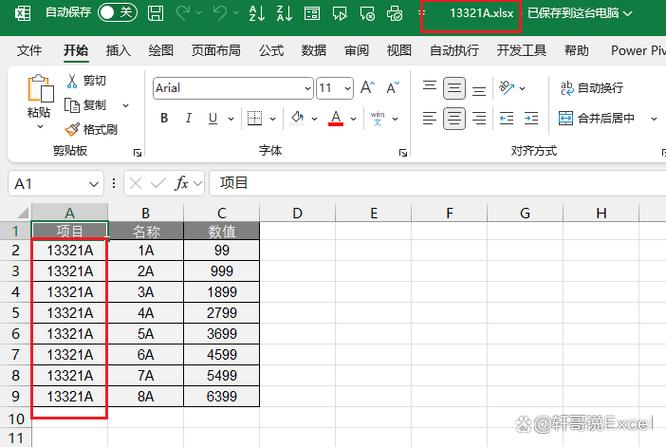Sort ascending with the A-Z icon

pos(257,13)
